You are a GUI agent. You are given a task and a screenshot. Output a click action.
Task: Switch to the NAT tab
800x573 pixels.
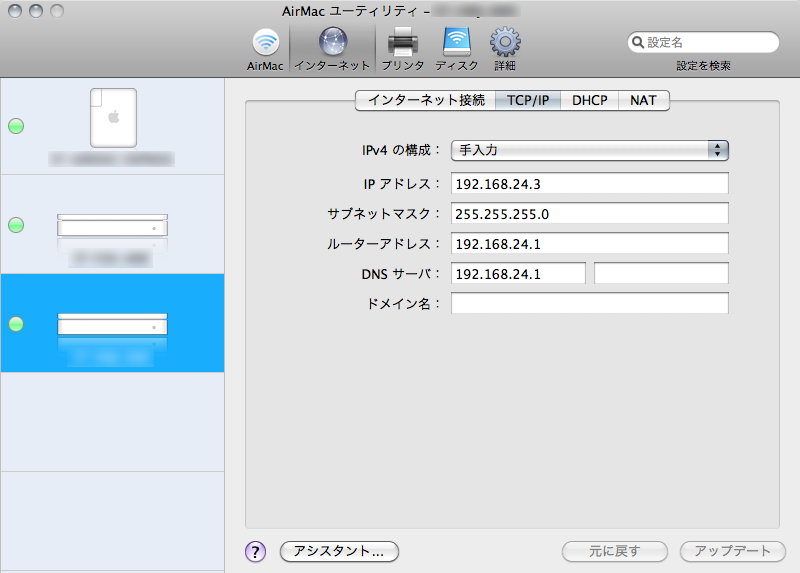[x=643, y=100]
